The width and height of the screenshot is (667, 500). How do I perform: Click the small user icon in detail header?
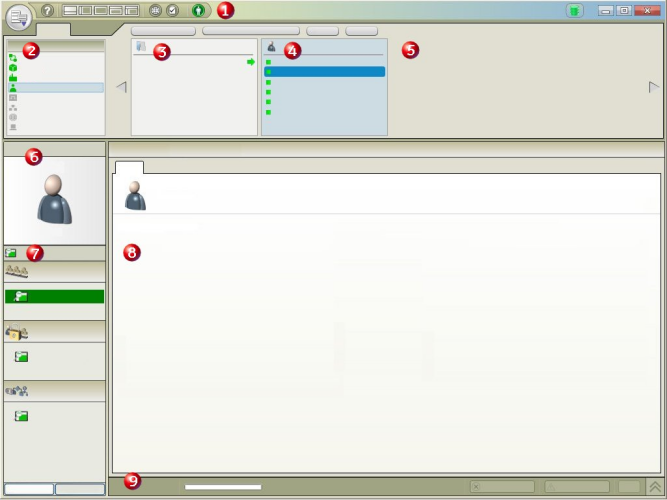click(x=135, y=195)
